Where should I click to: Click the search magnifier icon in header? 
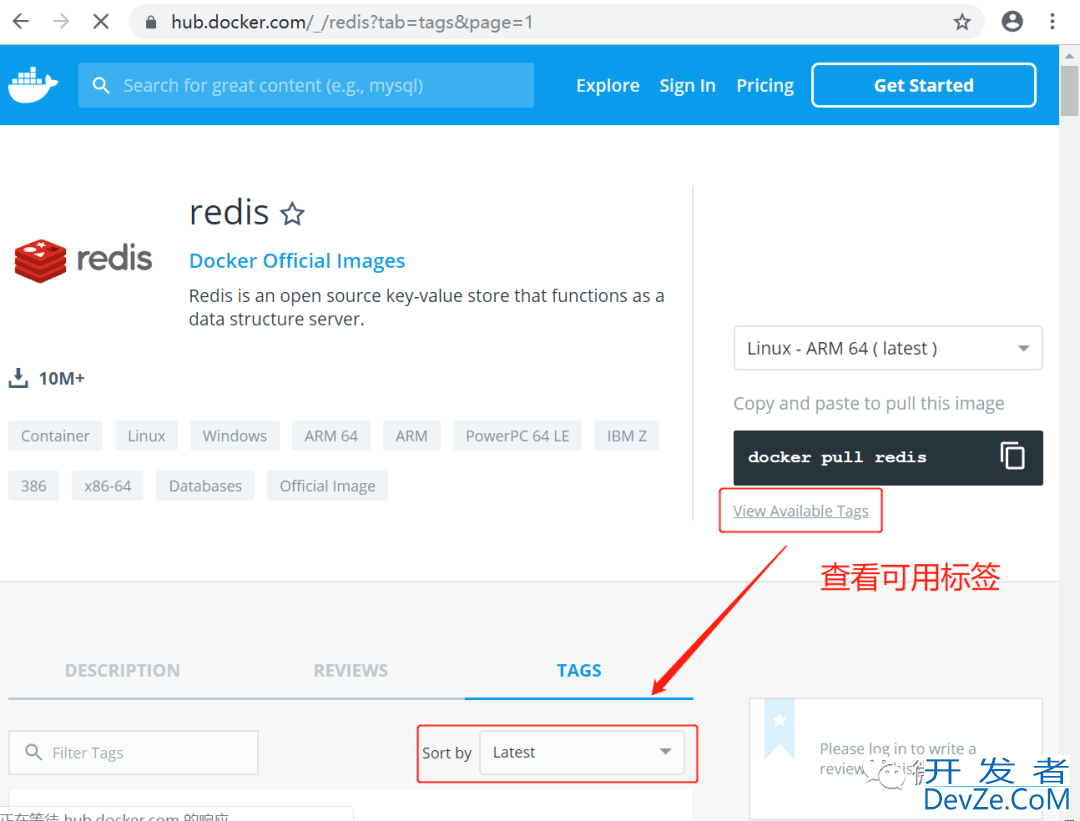pyautogui.click(x=101, y=85)
